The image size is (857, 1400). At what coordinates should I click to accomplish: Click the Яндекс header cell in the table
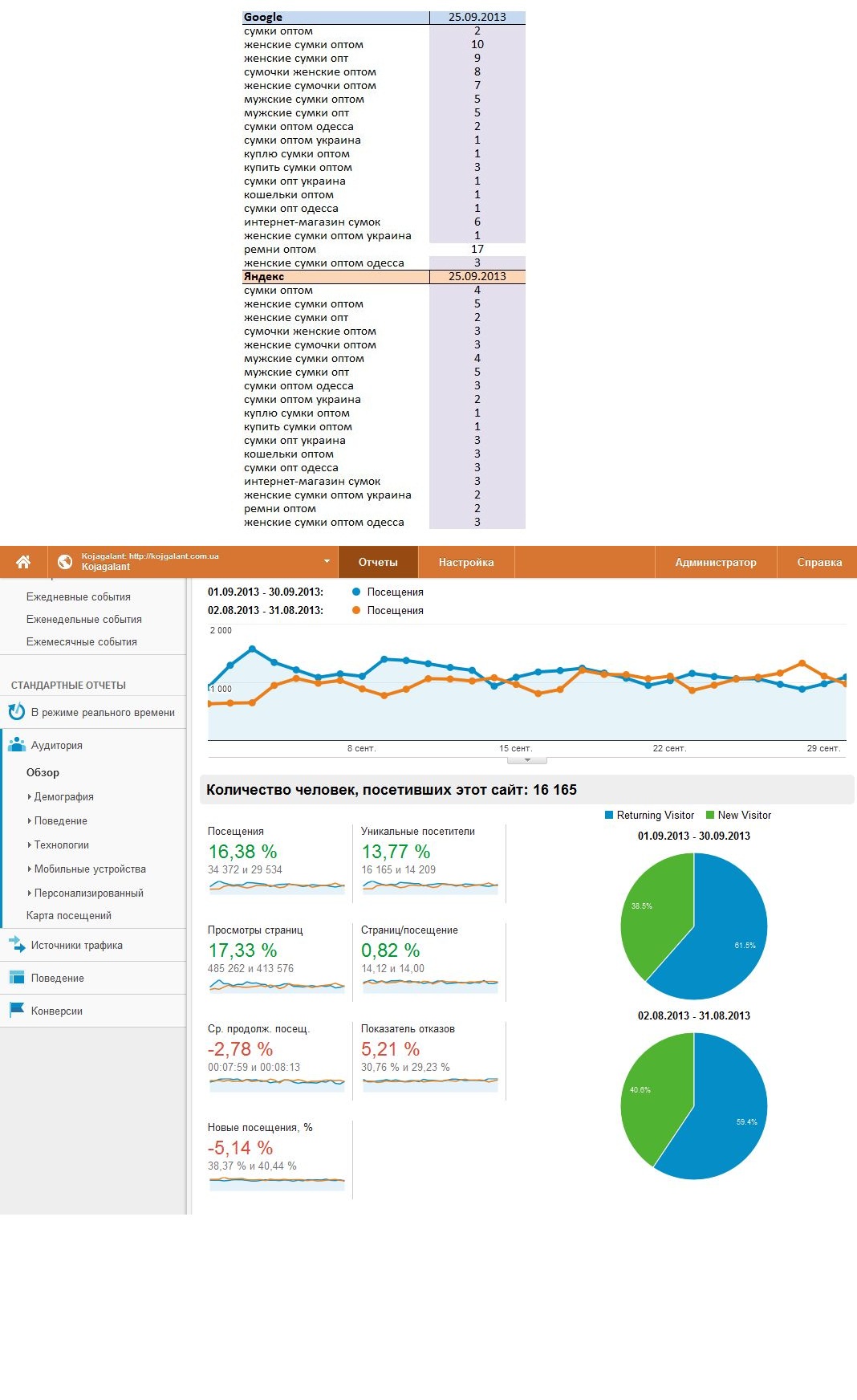pyautogui.click(x=335, y=276)
